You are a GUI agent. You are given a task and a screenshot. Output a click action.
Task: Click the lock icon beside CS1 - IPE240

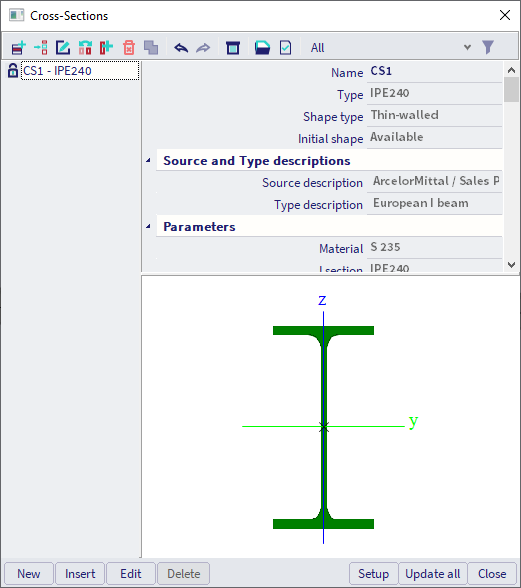(13, 70)
